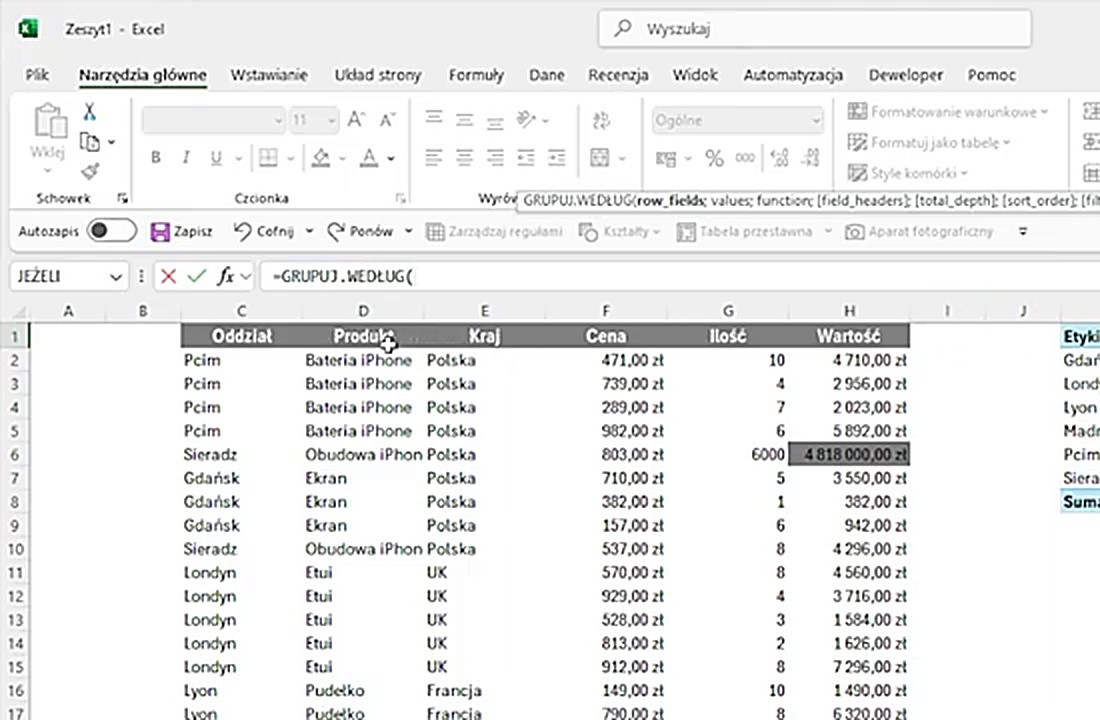The width and height of the screenshot is (1100, 720).
Task: Click the Cut scissors icon
Action: tap(90, 112)
